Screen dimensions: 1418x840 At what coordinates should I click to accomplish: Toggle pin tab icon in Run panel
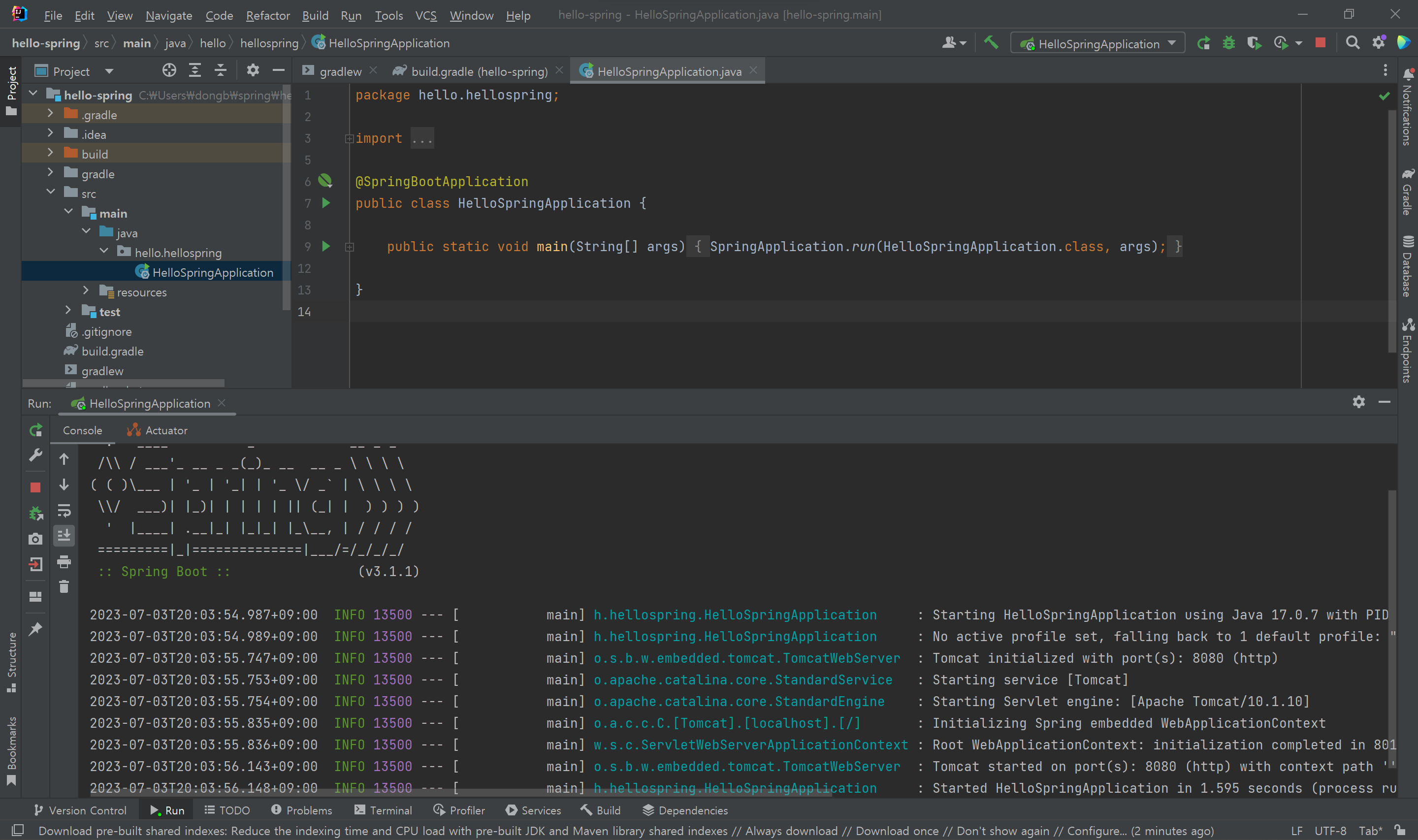(35, 629)
